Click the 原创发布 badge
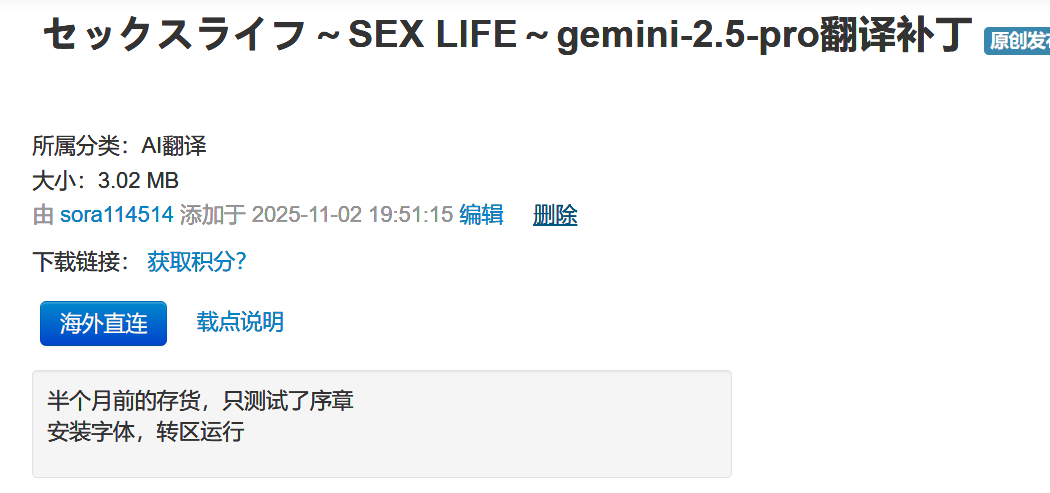The width and height of the screenshot is (1050, 493). (x=1018, y=41)
